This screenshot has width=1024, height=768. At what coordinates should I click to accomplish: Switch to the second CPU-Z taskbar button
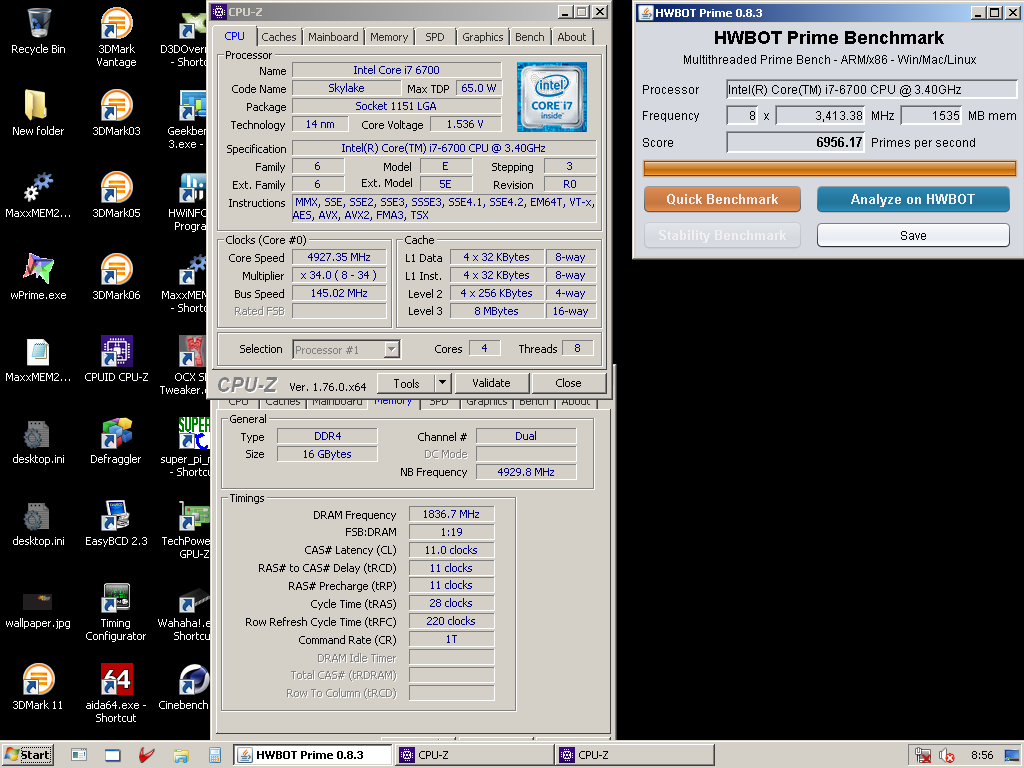pos(635,755)
